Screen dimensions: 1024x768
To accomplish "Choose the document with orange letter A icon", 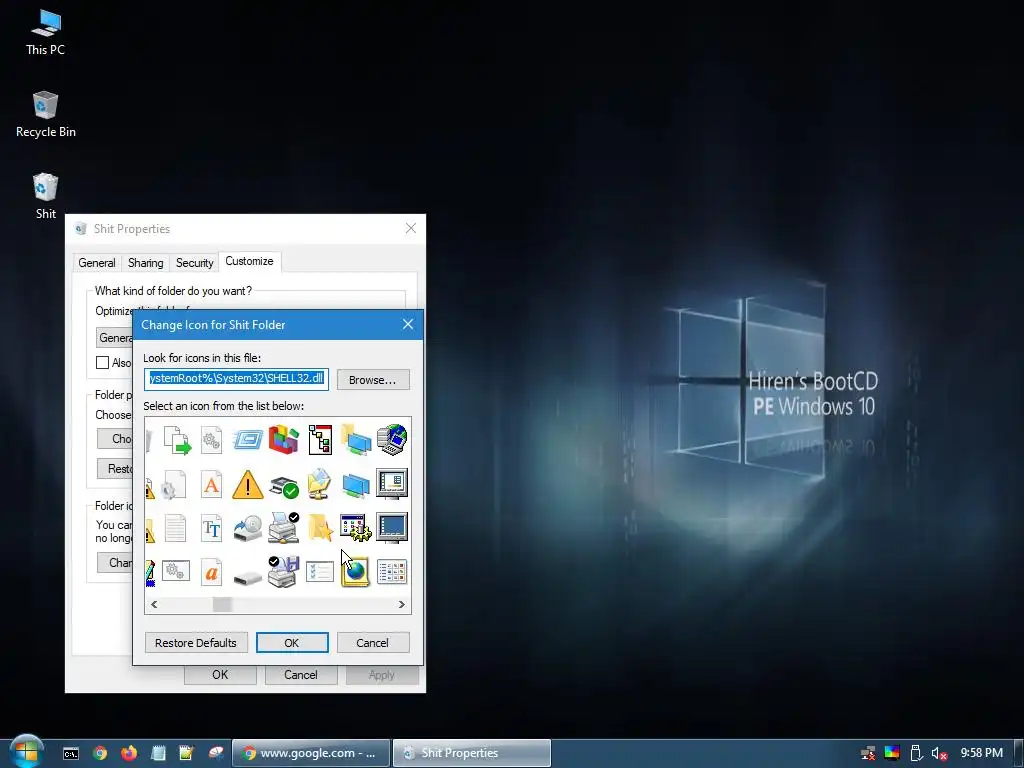I will [211, 485].
